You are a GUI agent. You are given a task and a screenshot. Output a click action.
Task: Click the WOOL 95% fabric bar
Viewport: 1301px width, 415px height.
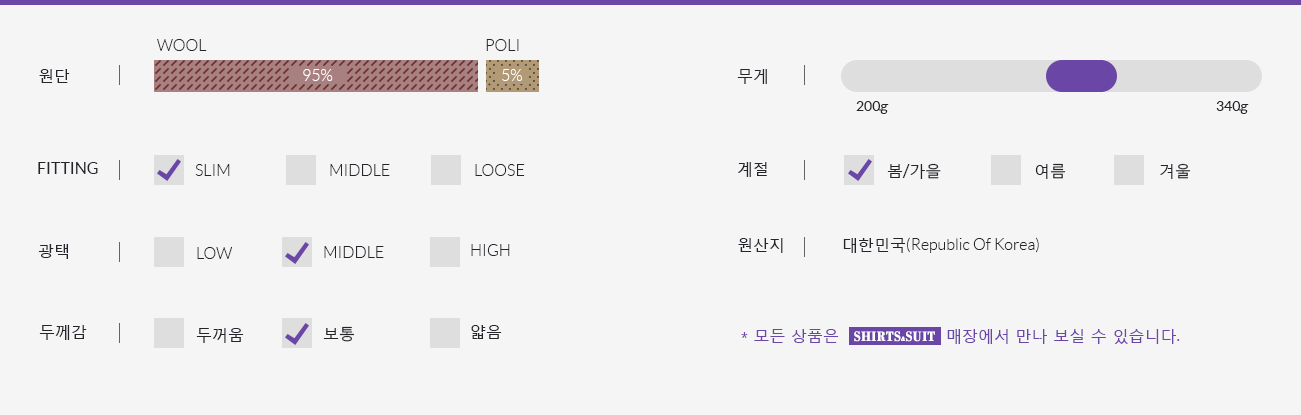316,76
